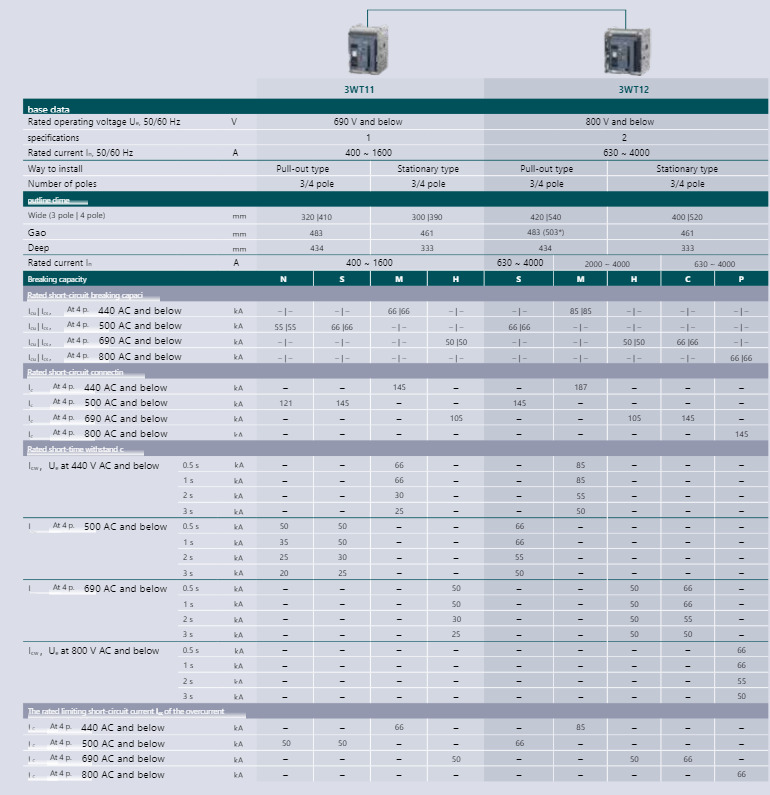Click the 121 kA value cell

coord(285,403)
